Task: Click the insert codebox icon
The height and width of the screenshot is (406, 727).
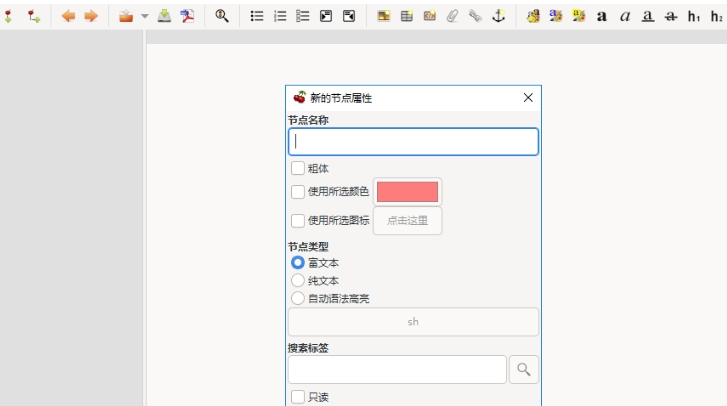Action: 430,16
